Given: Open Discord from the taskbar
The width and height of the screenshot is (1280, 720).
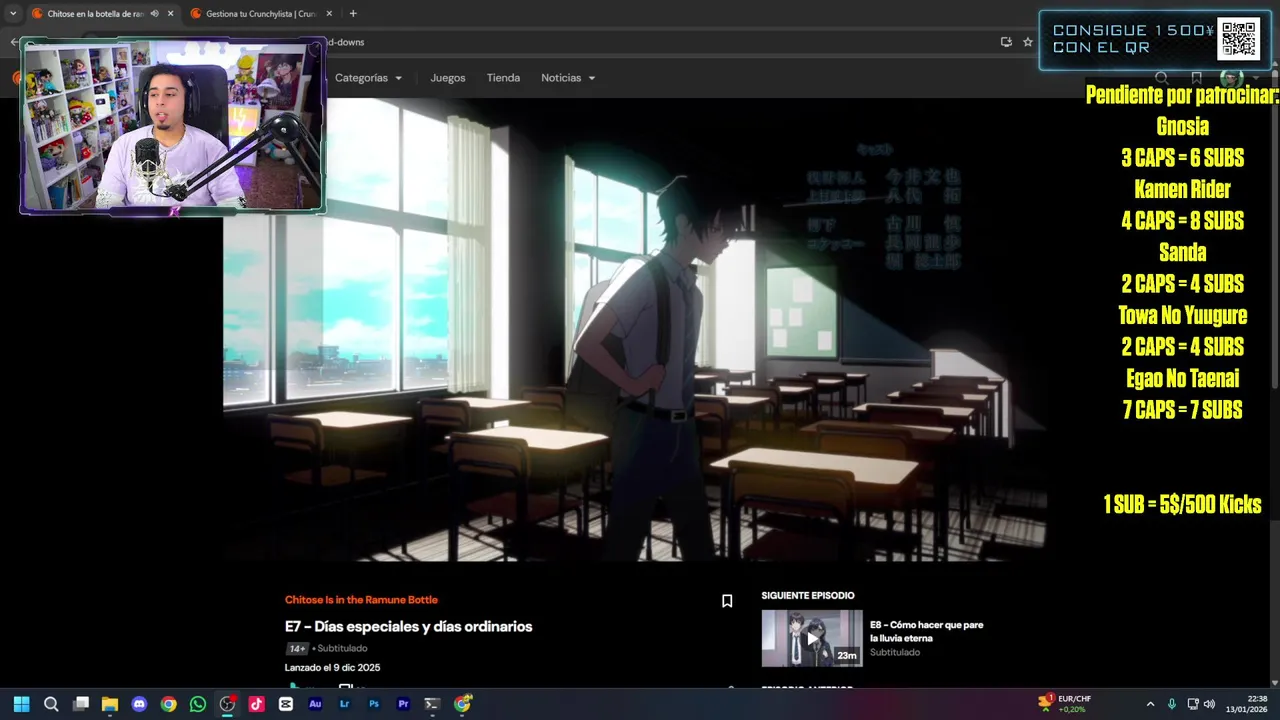Looking at the screenshot, I should [x=139, y=704].
